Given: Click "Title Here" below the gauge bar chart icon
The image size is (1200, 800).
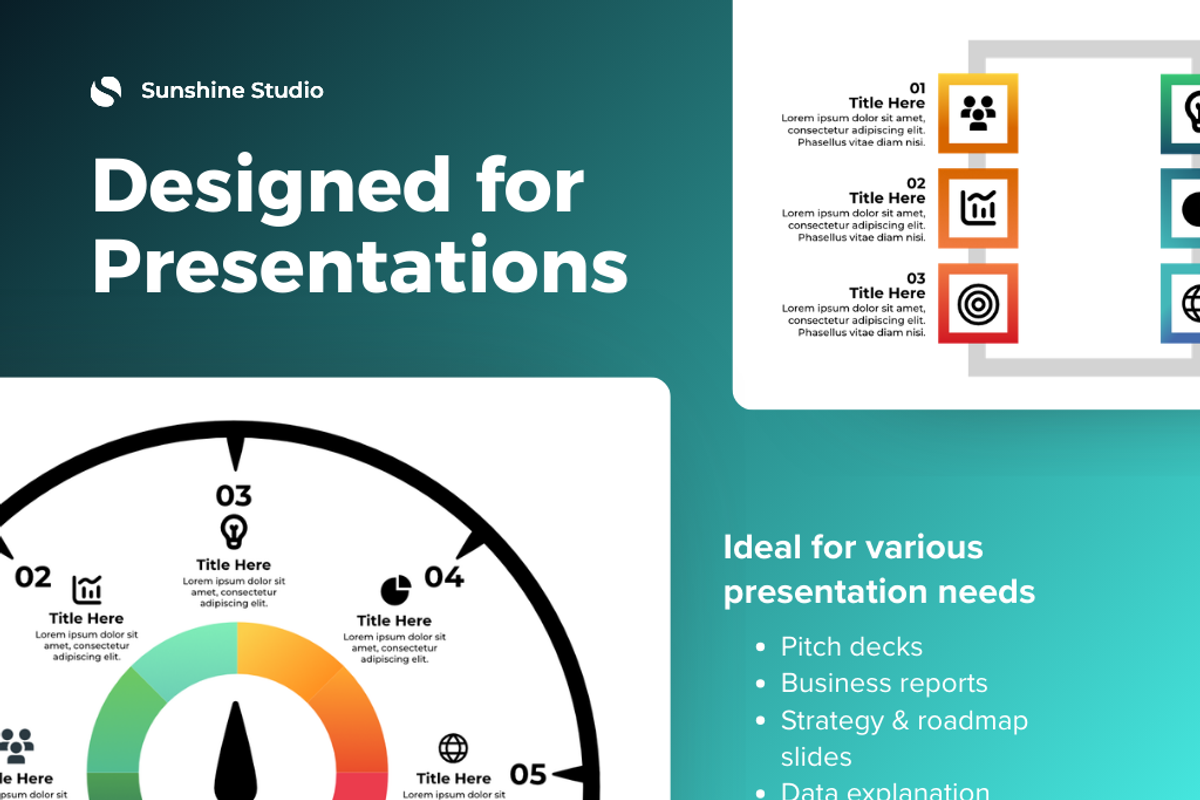Looking at the screenshot, I should point(86,618).
